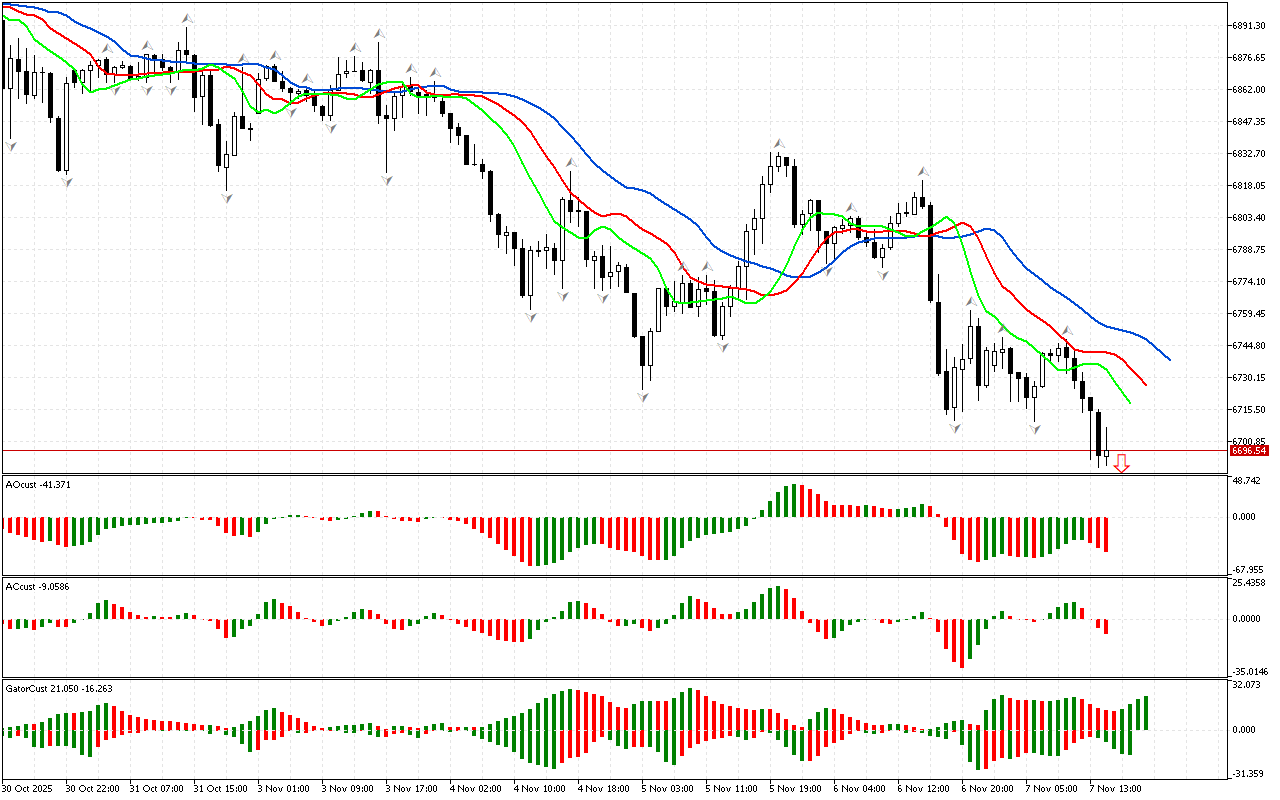Viewport: 1280px width, 800px height.
Task: Click the 7 Nov 13:00 label on time axis
Action: tap(1113, 788)
